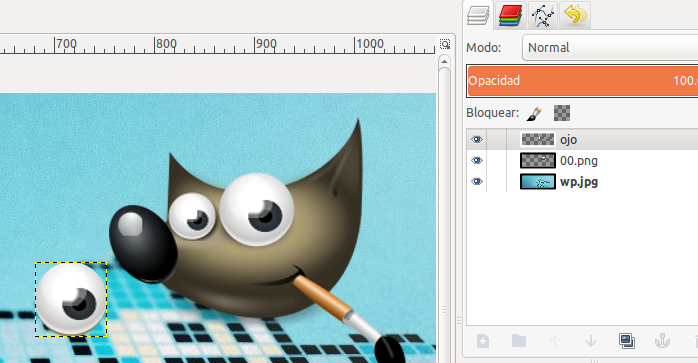Click the ojo layer name
The width and height of the screenshot is (698, 363).
click(568, 140)
